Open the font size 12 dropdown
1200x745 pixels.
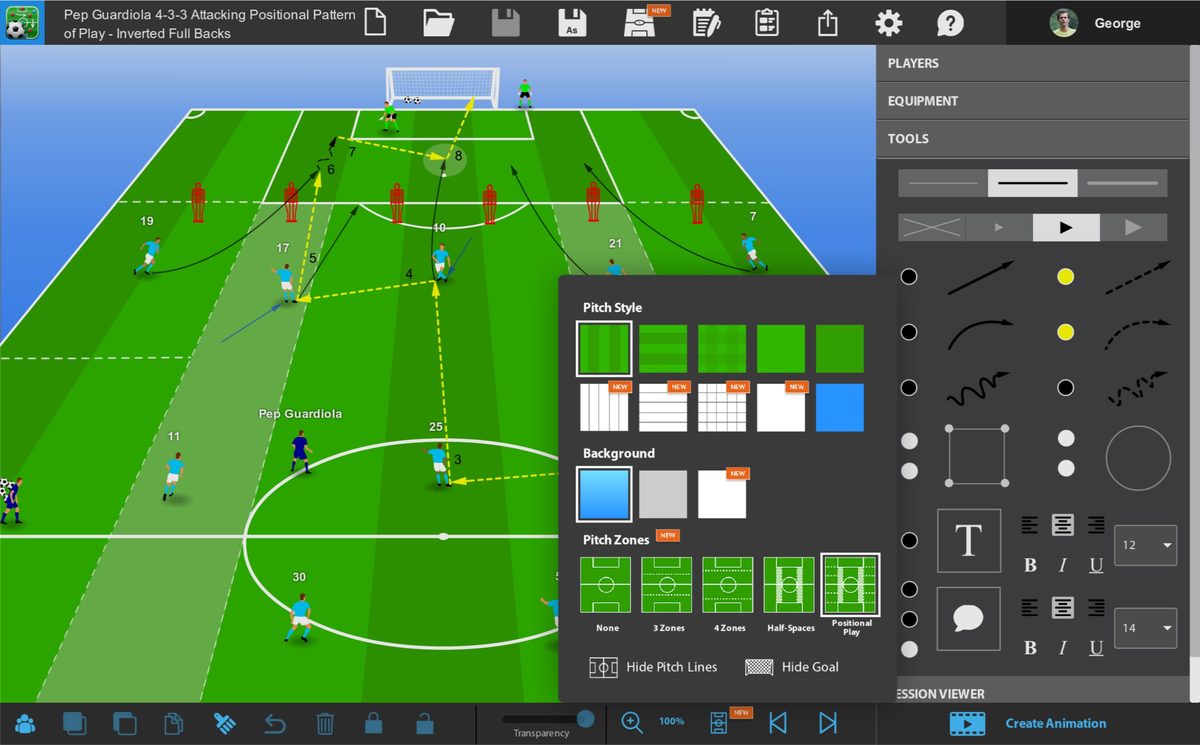pos(1145,545)
